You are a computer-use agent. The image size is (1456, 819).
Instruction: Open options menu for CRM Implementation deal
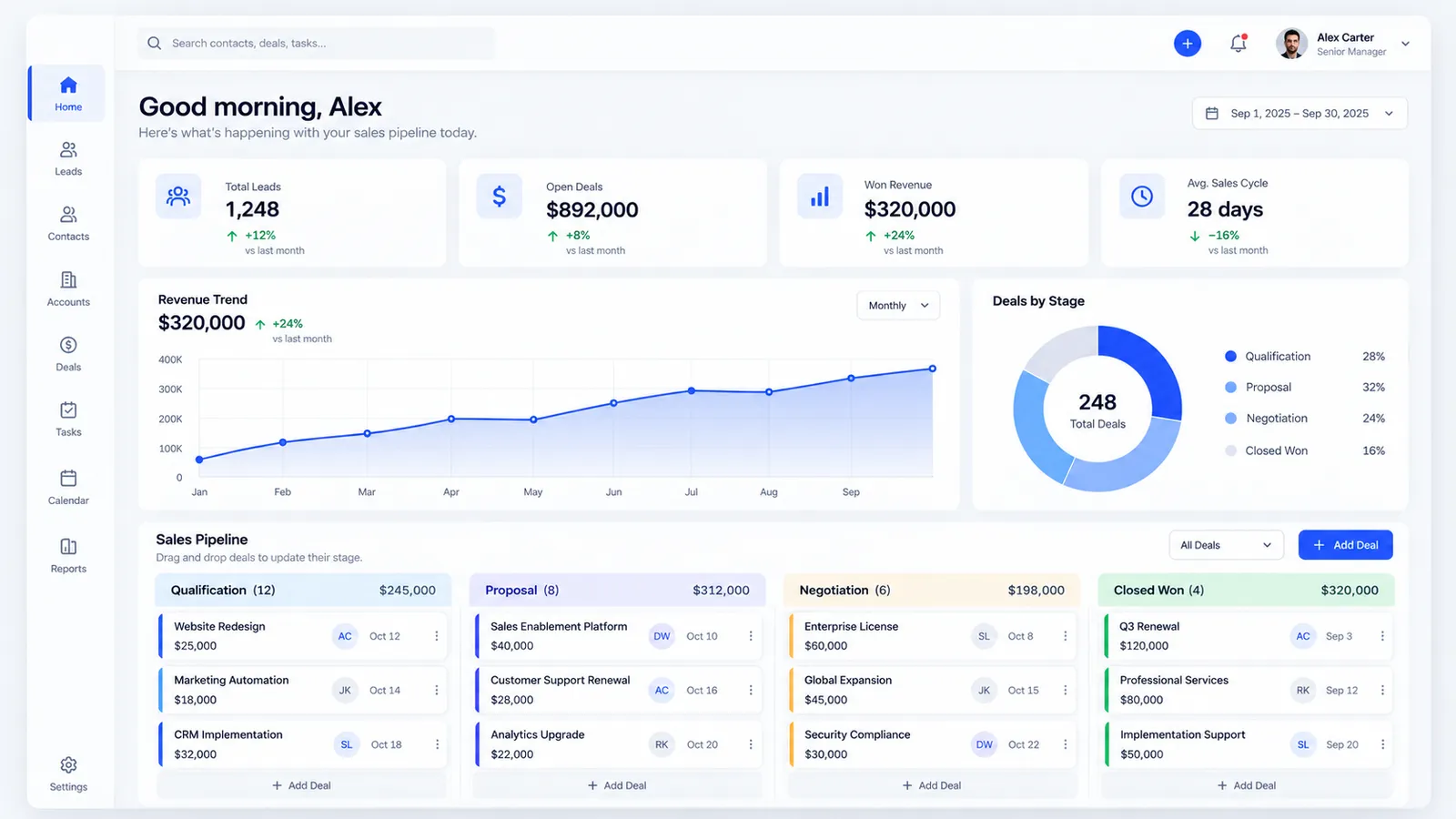coord(437,744)
